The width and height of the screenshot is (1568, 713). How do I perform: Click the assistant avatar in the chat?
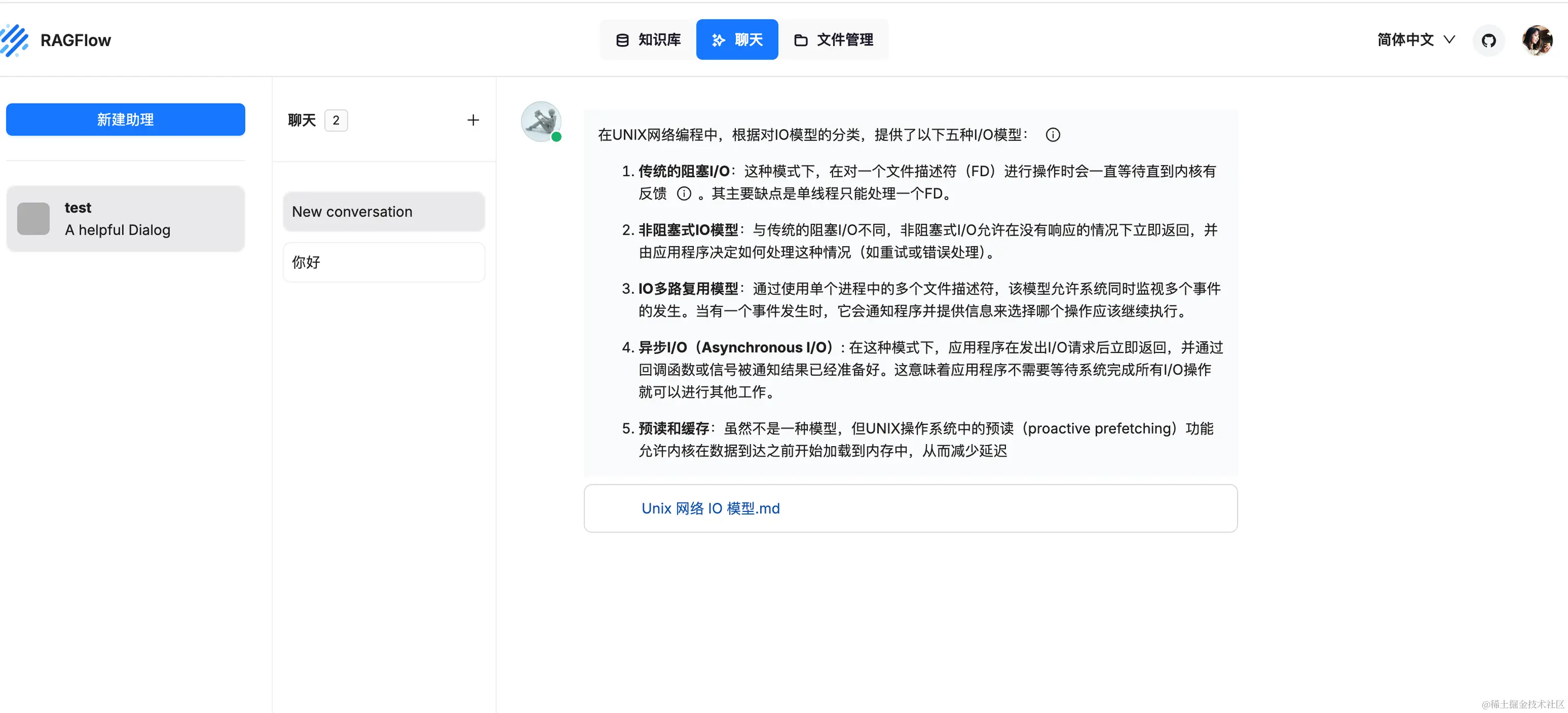pyautogui.click(x=540, y=121)
